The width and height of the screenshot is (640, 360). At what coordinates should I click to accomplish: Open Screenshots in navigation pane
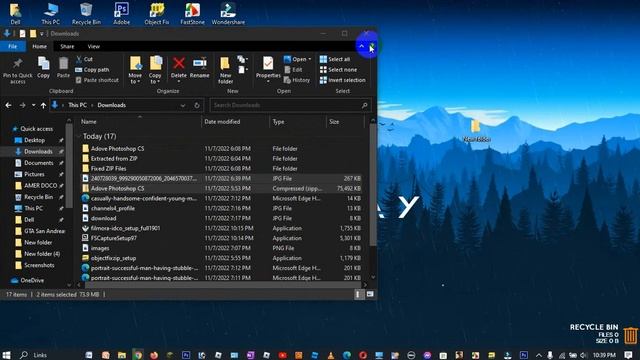point(39,265)
